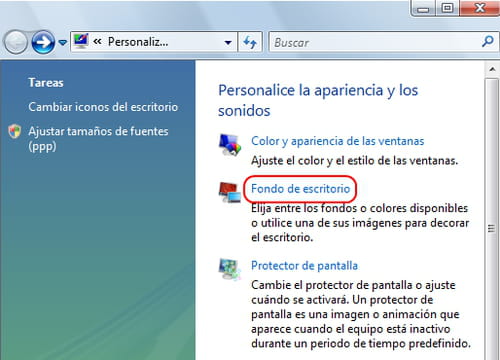The height and width of the screenshot is (360, 500).
Task: Click the Tareas heading in sidebar
Action: tap(46, 82)
